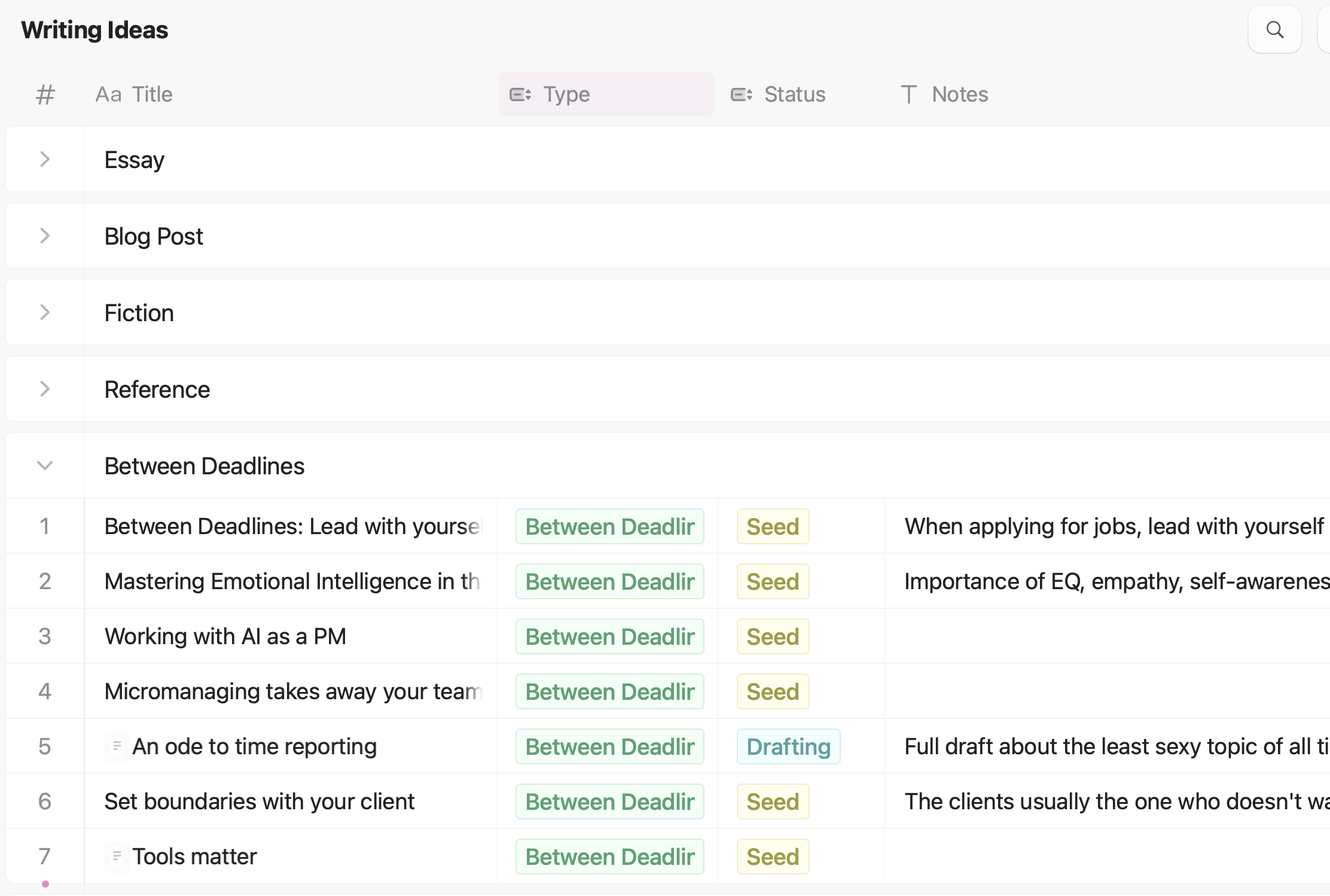Click the Aa icon in Title header

point(108,95)
